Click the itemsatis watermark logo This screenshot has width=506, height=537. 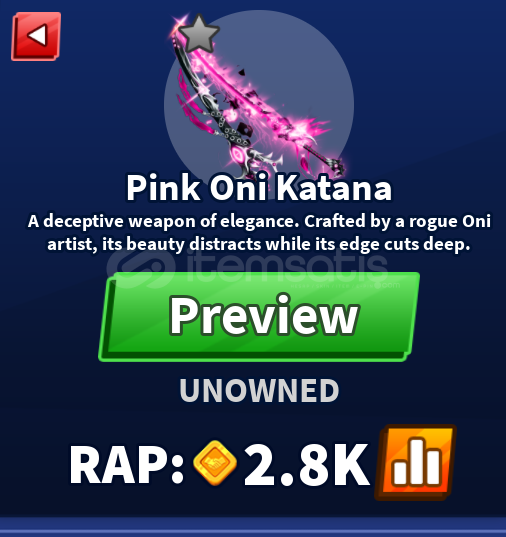140,267
